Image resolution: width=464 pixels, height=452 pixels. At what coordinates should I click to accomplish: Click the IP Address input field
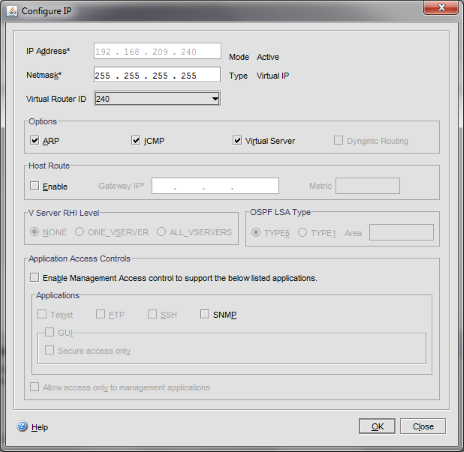coord(157,51)
